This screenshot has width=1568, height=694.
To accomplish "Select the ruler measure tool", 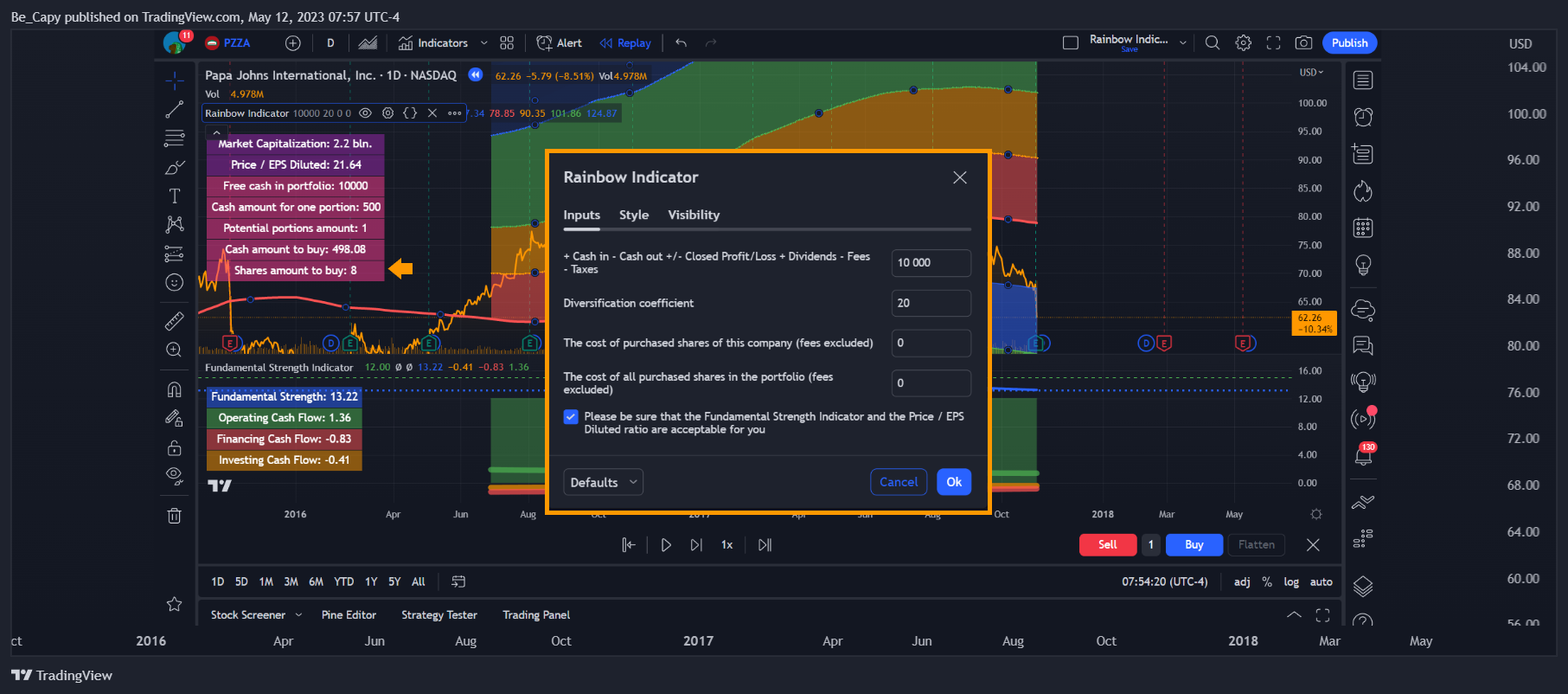I will [x=175, y=321].
